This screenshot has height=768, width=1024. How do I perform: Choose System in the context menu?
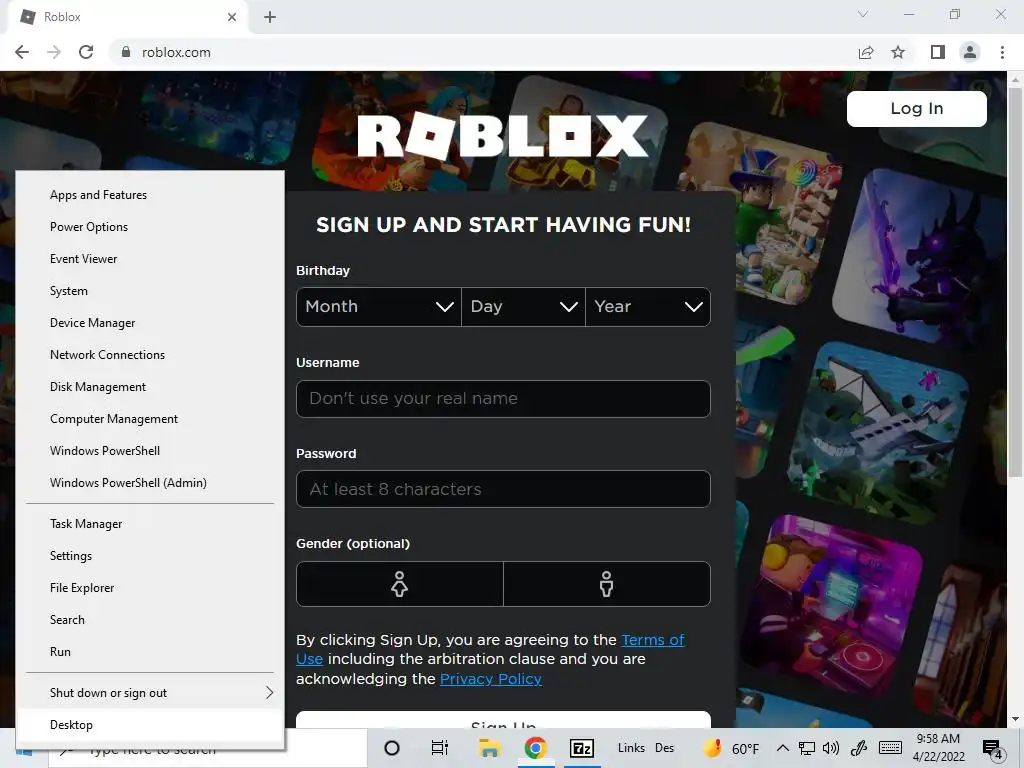pos(150,291)
